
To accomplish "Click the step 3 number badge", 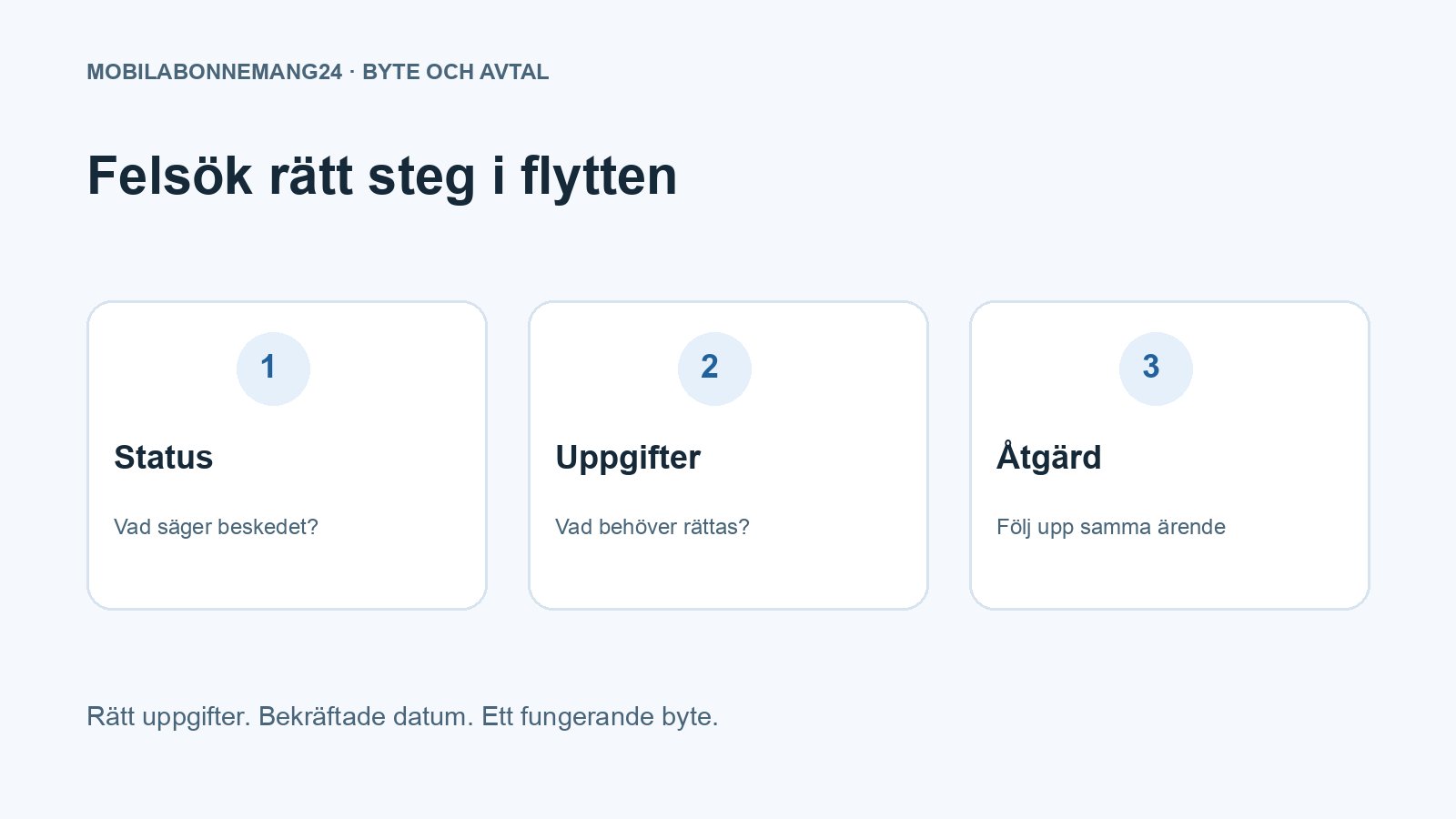I will [1156, 369].
